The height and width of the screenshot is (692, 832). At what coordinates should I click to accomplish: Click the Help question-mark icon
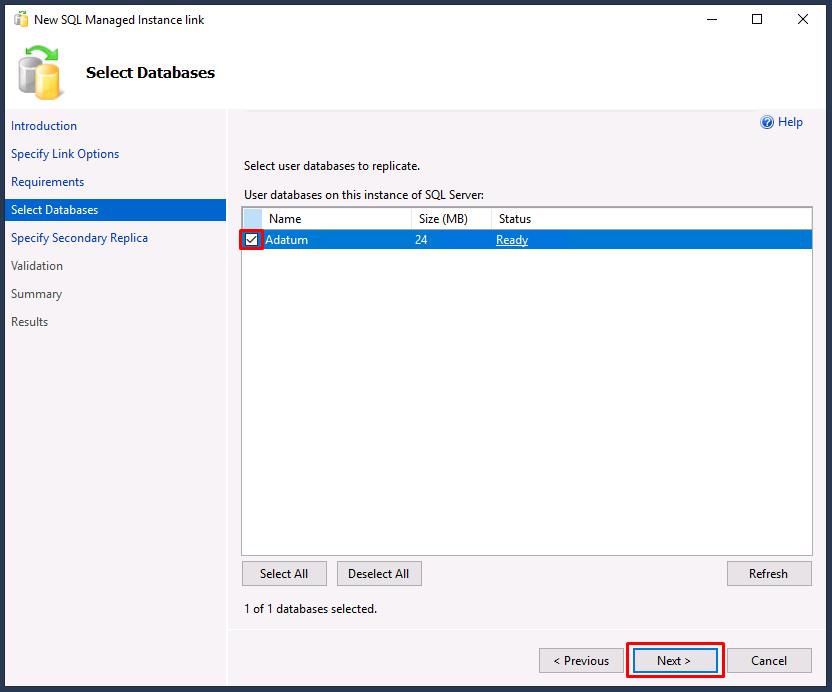(x=767, y=123)
